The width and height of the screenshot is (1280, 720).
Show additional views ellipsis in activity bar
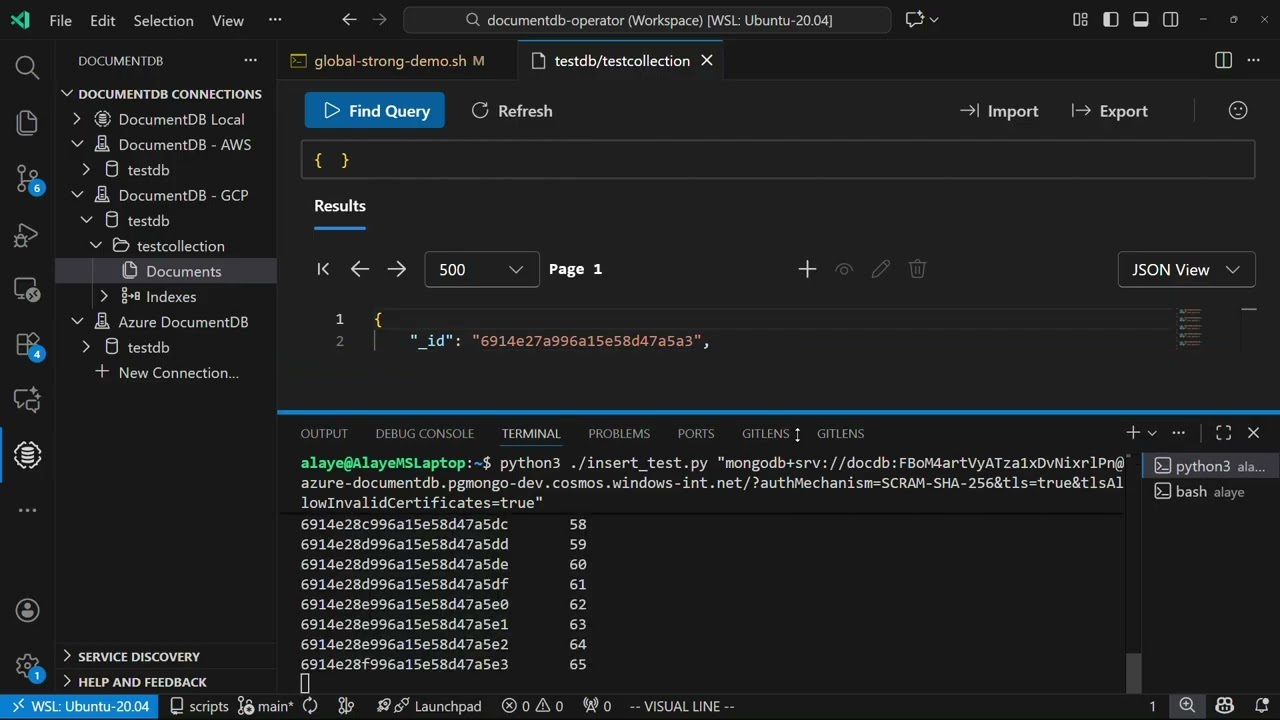(x=27, y=511)
